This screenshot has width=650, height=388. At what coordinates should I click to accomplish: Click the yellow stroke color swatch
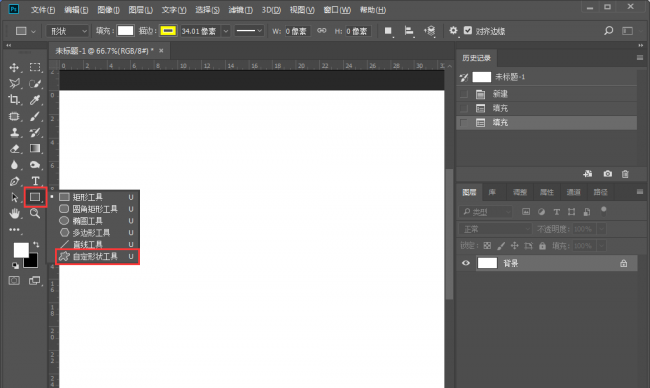[x=168, y=31]
